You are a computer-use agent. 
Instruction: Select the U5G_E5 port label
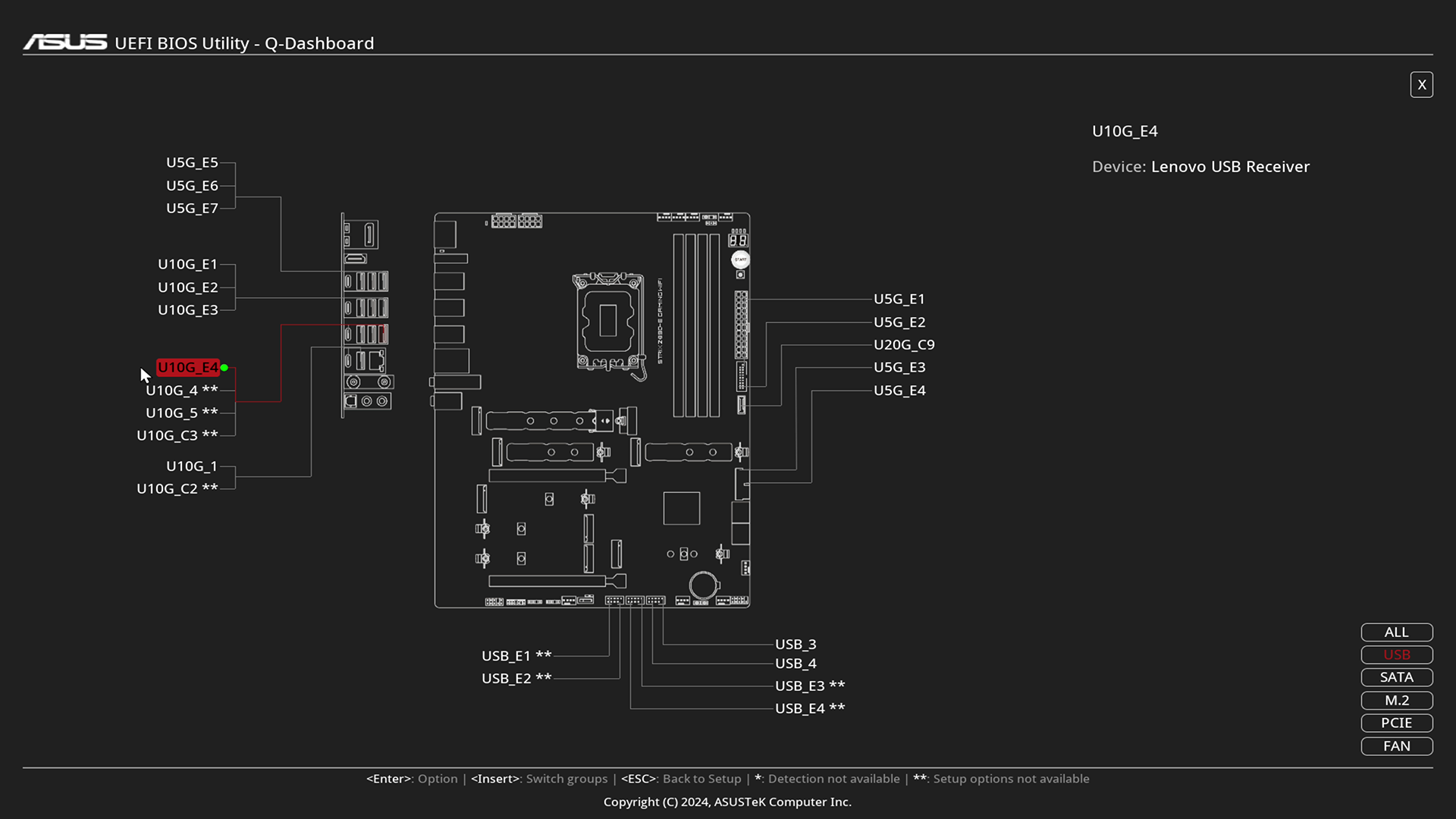coord(192,162)
